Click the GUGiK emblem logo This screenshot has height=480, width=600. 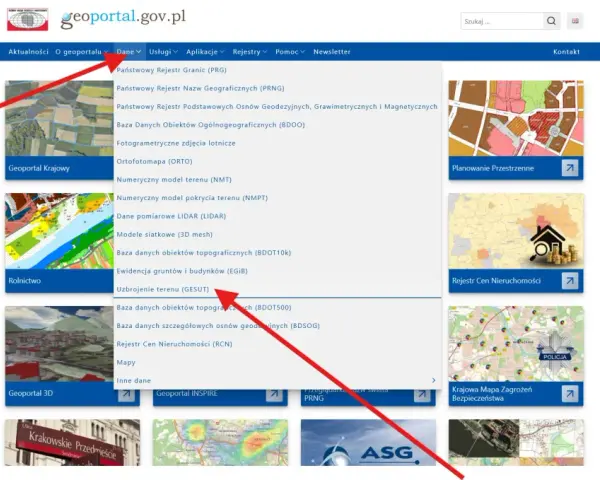28,19
